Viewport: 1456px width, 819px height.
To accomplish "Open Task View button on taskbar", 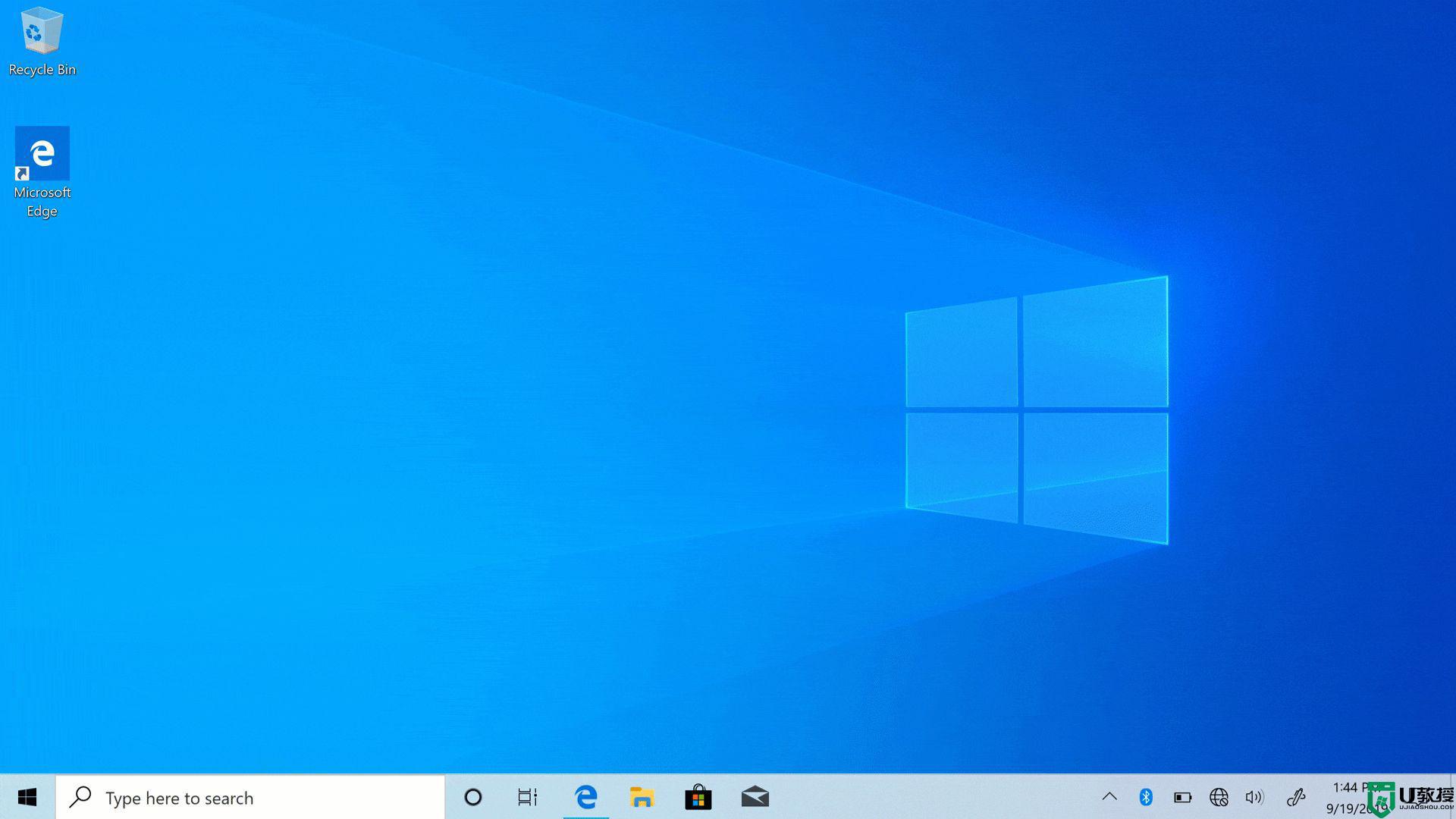I will pyautogui.click(x=528, y=797).
